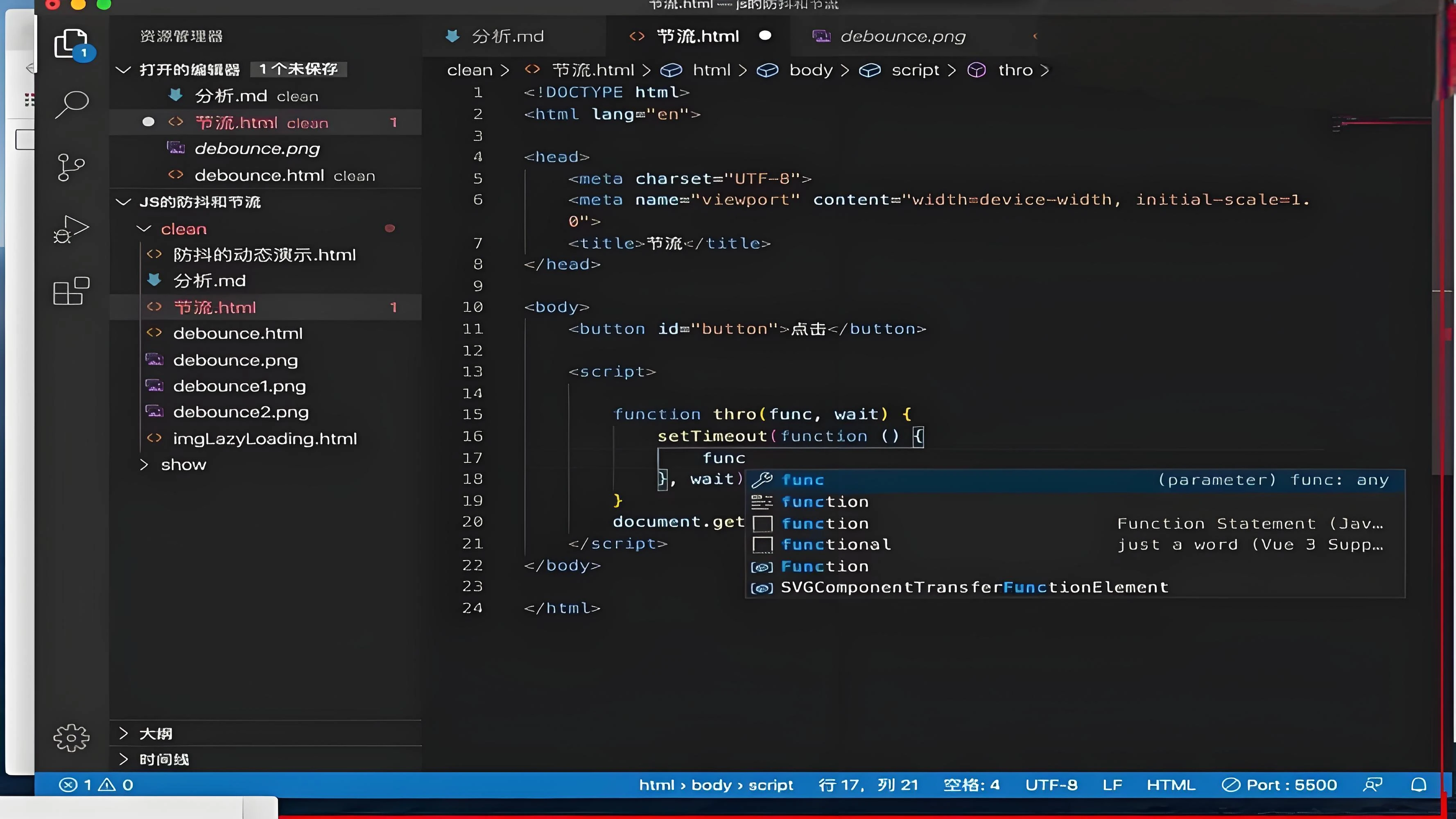Select 节流.html in open editors list
This screenshot has width=1456, height=819.
[266, 123]
